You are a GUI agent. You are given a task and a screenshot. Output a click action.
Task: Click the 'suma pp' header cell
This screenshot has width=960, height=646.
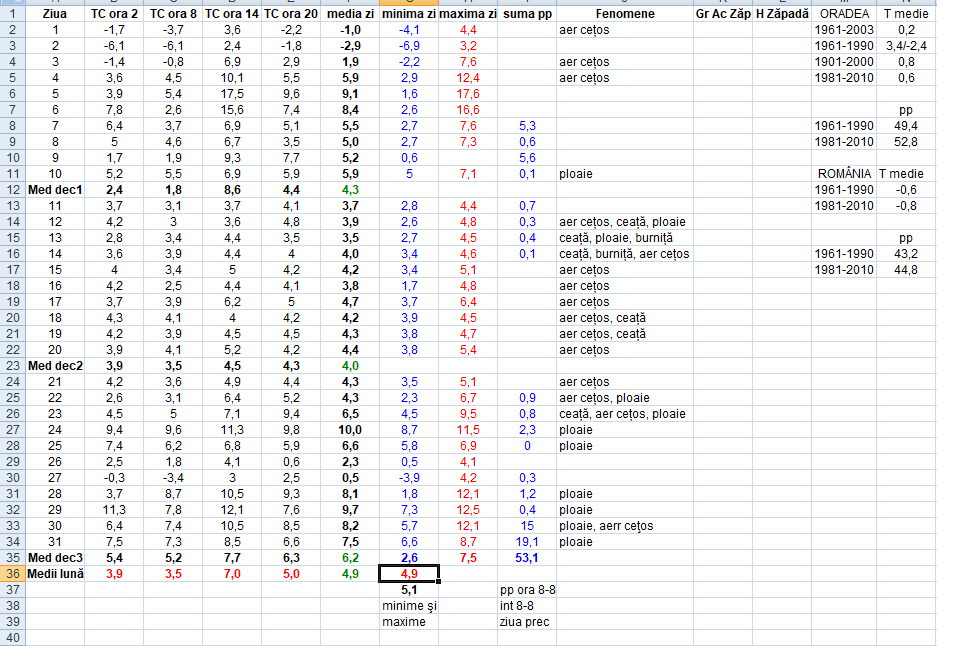pyautogui.click(x=527, y=13)
